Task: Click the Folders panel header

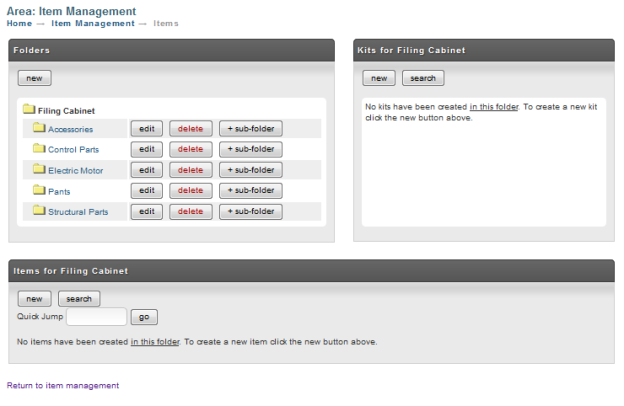Action: coord(172,50)
